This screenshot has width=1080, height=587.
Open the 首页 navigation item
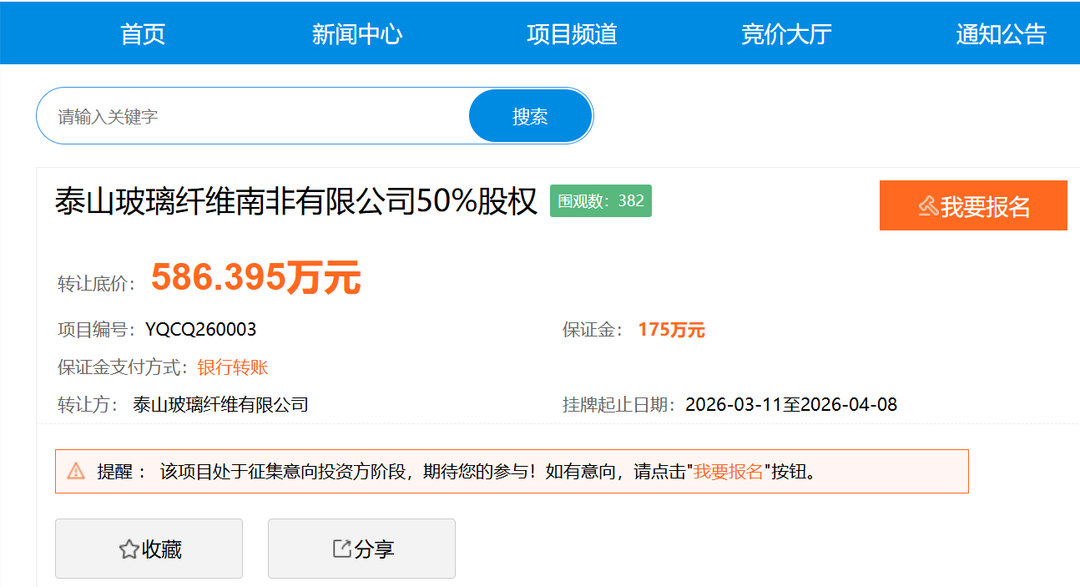pyautogui.click(x=143, y=34)
